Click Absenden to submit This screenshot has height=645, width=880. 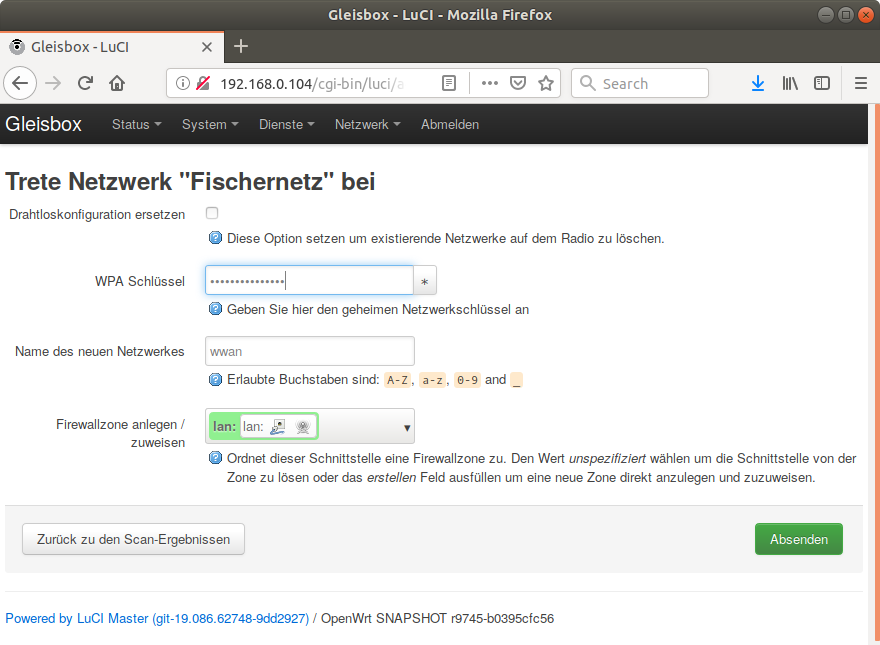tap(799, 539)
